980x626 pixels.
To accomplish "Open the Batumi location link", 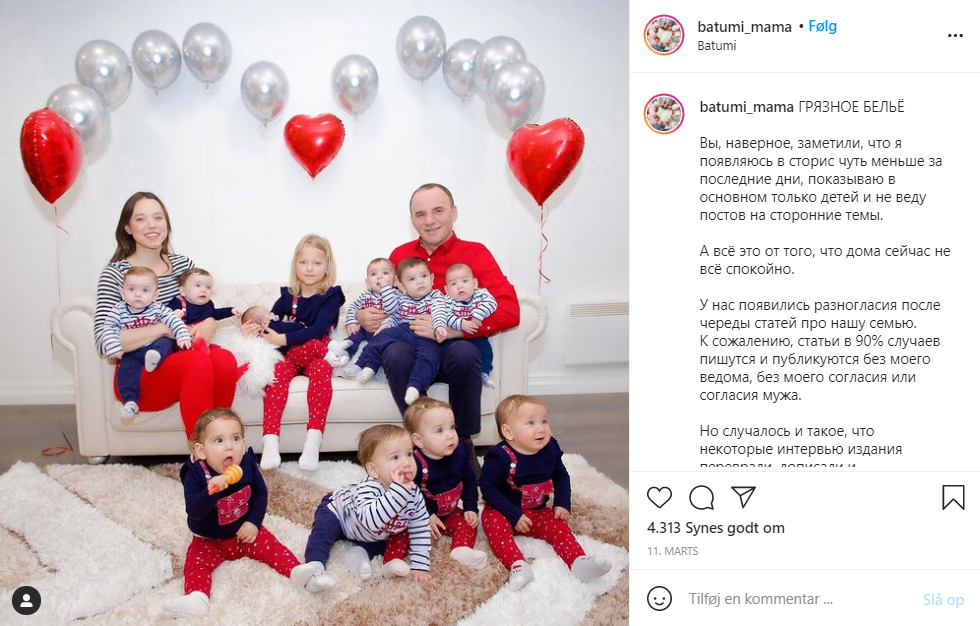I will 717,46.
